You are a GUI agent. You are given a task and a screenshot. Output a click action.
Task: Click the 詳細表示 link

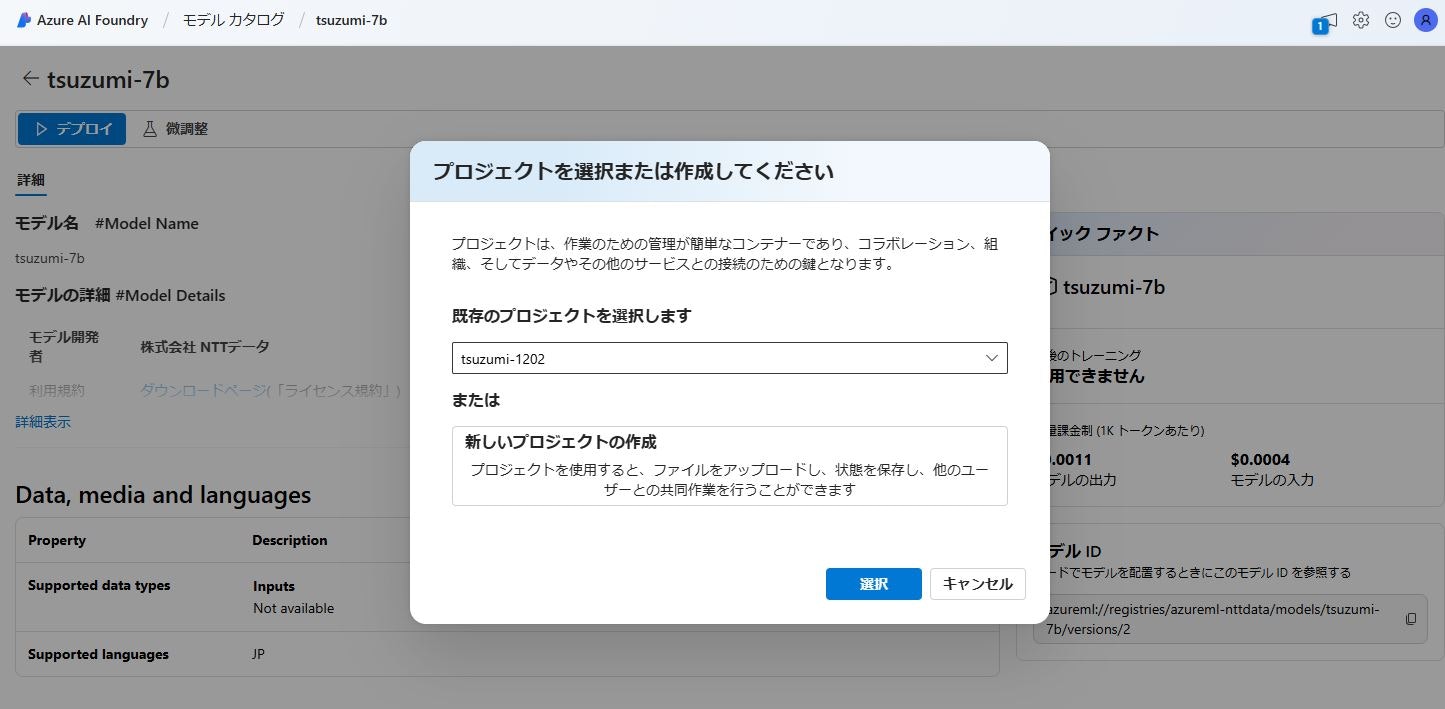43,422
